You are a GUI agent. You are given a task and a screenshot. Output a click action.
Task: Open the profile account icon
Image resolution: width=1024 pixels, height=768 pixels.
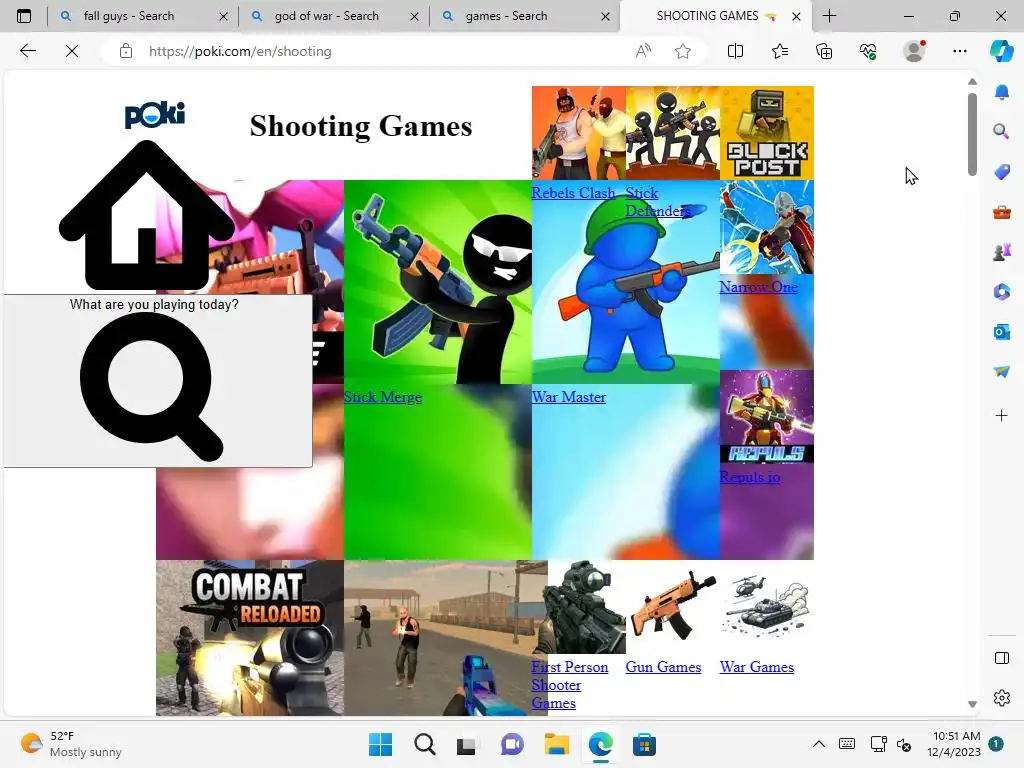(914, 51)
